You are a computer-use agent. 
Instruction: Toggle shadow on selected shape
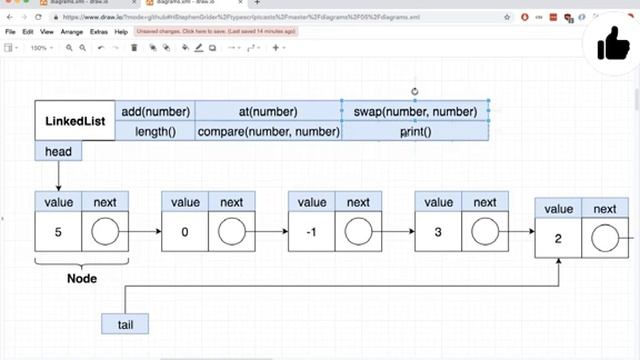pos(213,48)
